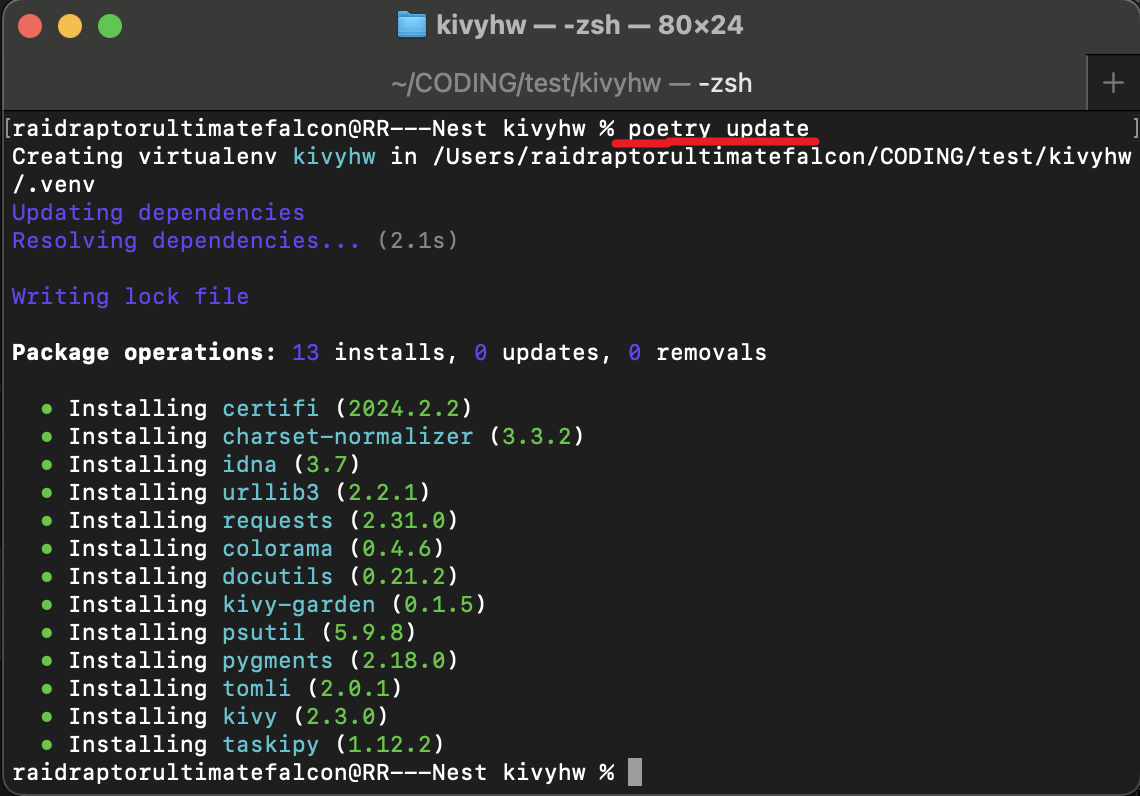Click the kivy version '2.3.0'
This screenshot has height=796, width=1140.
[340, 716]
